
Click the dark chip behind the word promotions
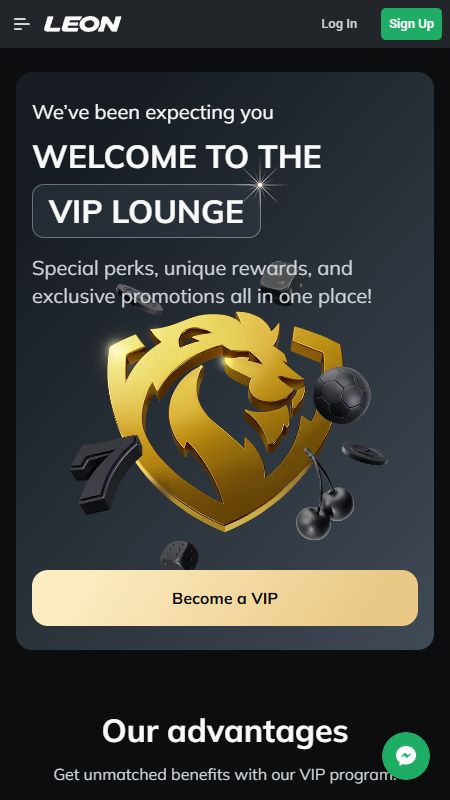click(x=139, y=299)
